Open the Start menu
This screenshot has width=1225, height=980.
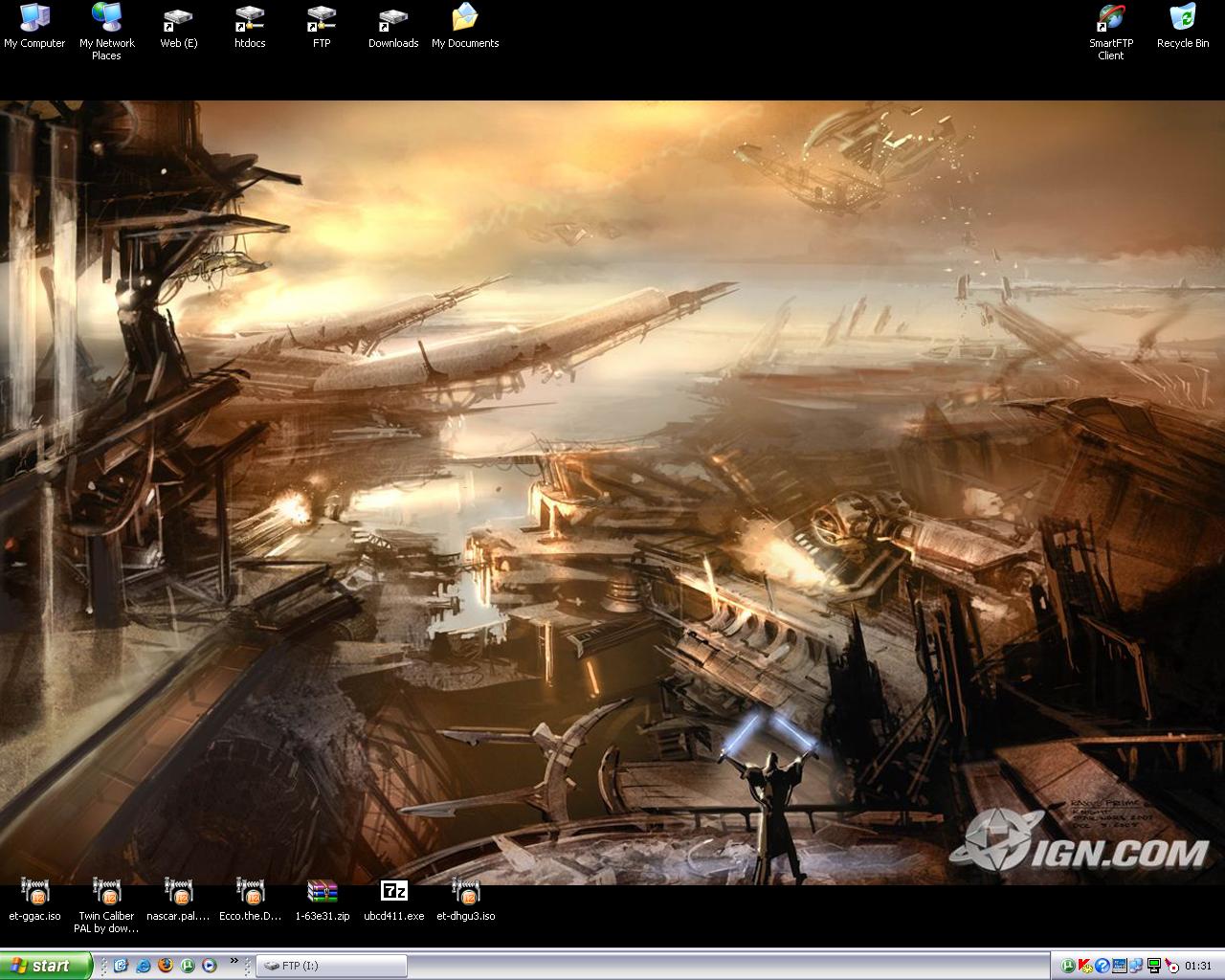[46, 966]
